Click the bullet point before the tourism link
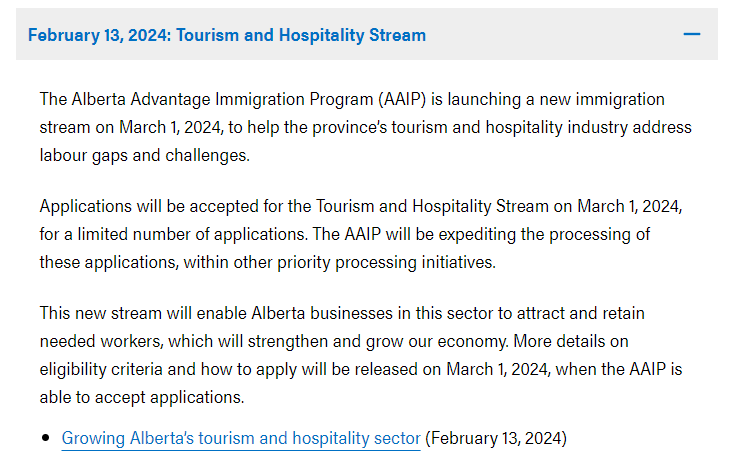This screenshot has width=729, height=465. (46, 439)
